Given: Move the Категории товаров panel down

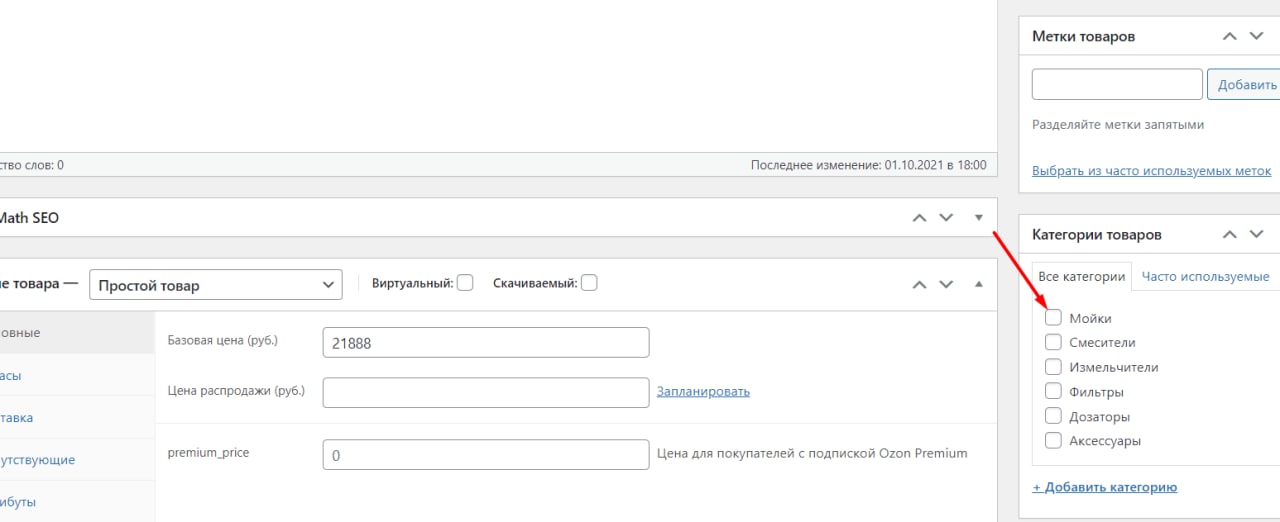Looking at the screenshot, I should pyautogui.click(x=1256, y=234).
